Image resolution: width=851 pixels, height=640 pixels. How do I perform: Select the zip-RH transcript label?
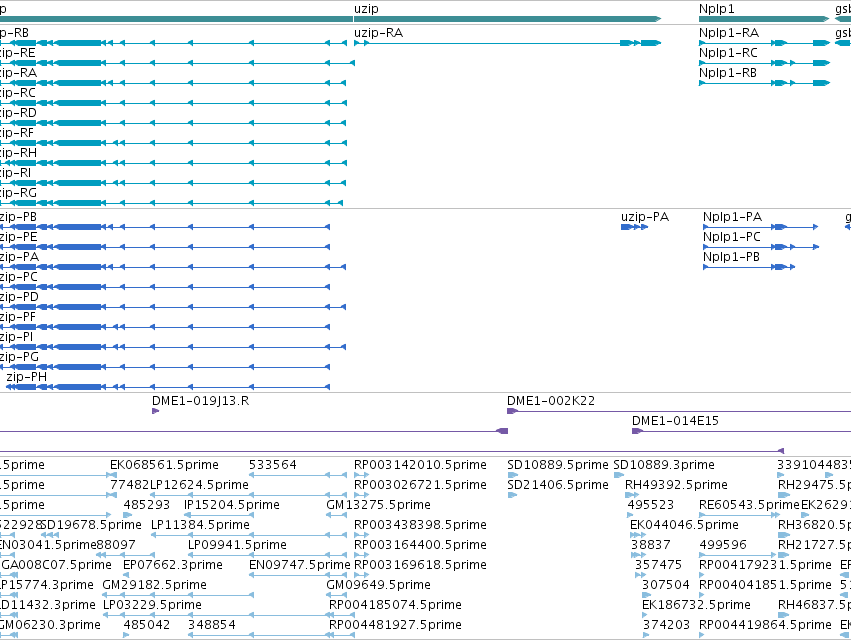[x=18, y=153]
